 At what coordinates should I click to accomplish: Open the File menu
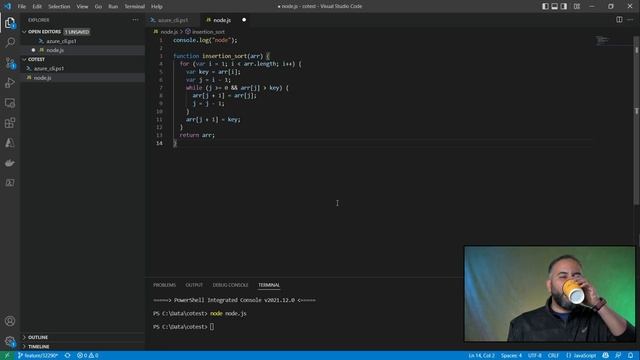pos(22,7)
